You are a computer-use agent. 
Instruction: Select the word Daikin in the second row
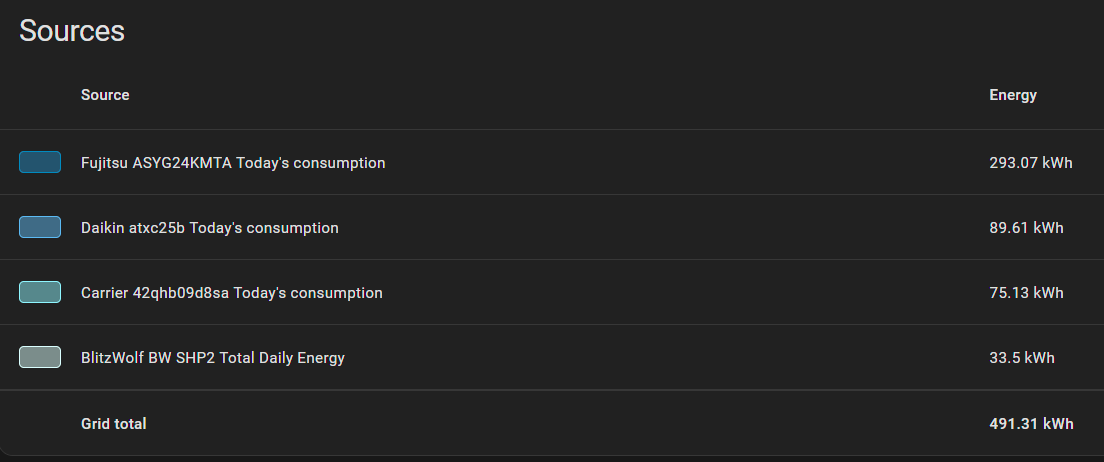(x=101, y=227)
